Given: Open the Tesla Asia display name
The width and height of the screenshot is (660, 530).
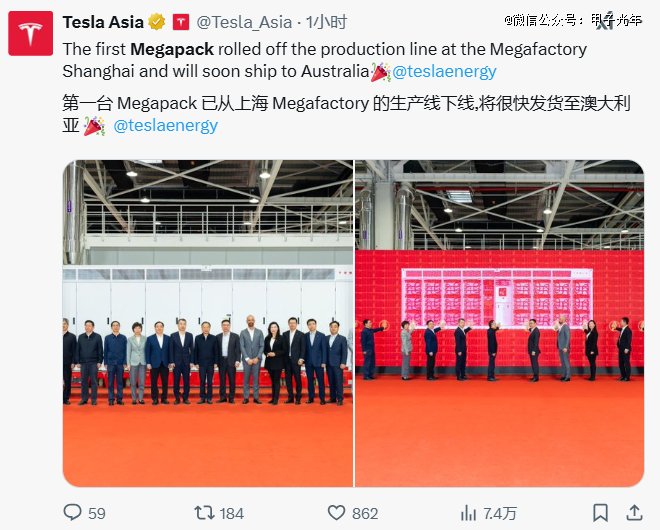Looking at the screenshot, I should click(102, 21).
